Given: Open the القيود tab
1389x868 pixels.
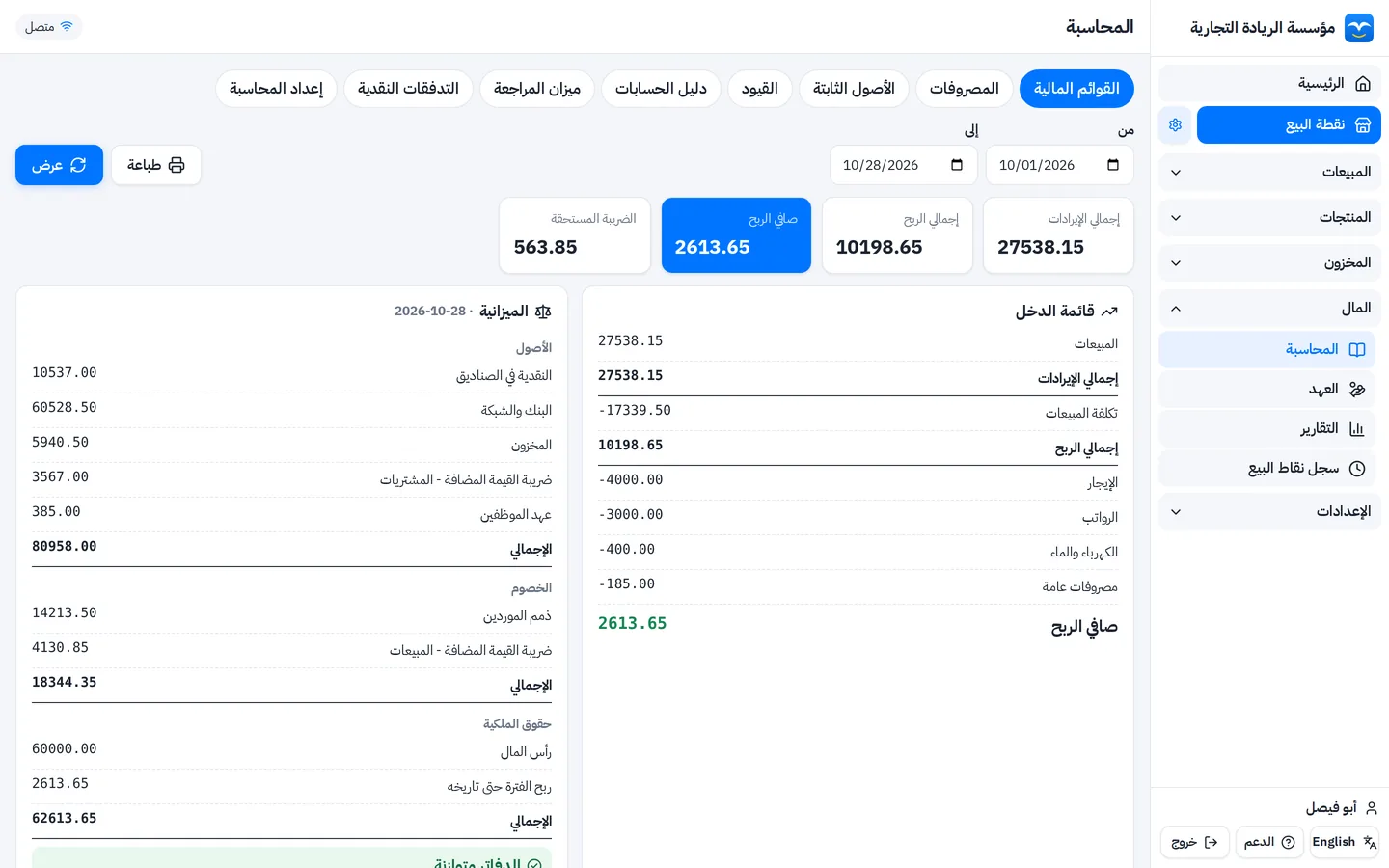Looking at the screenshot, I should [x=760, y=89].
